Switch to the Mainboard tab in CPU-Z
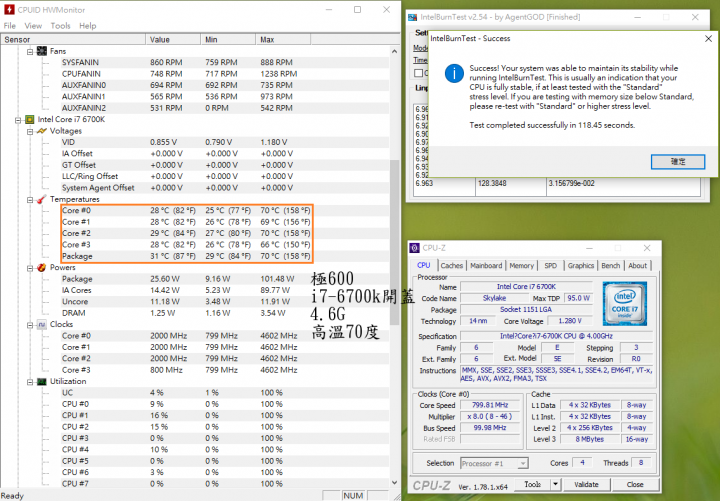 coord(486,265)
